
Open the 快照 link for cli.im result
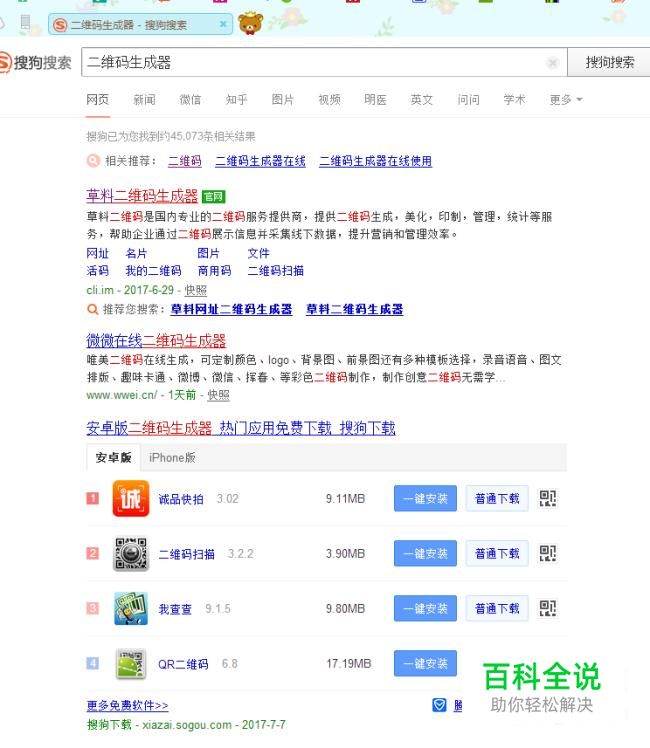[x=196, y=291]
